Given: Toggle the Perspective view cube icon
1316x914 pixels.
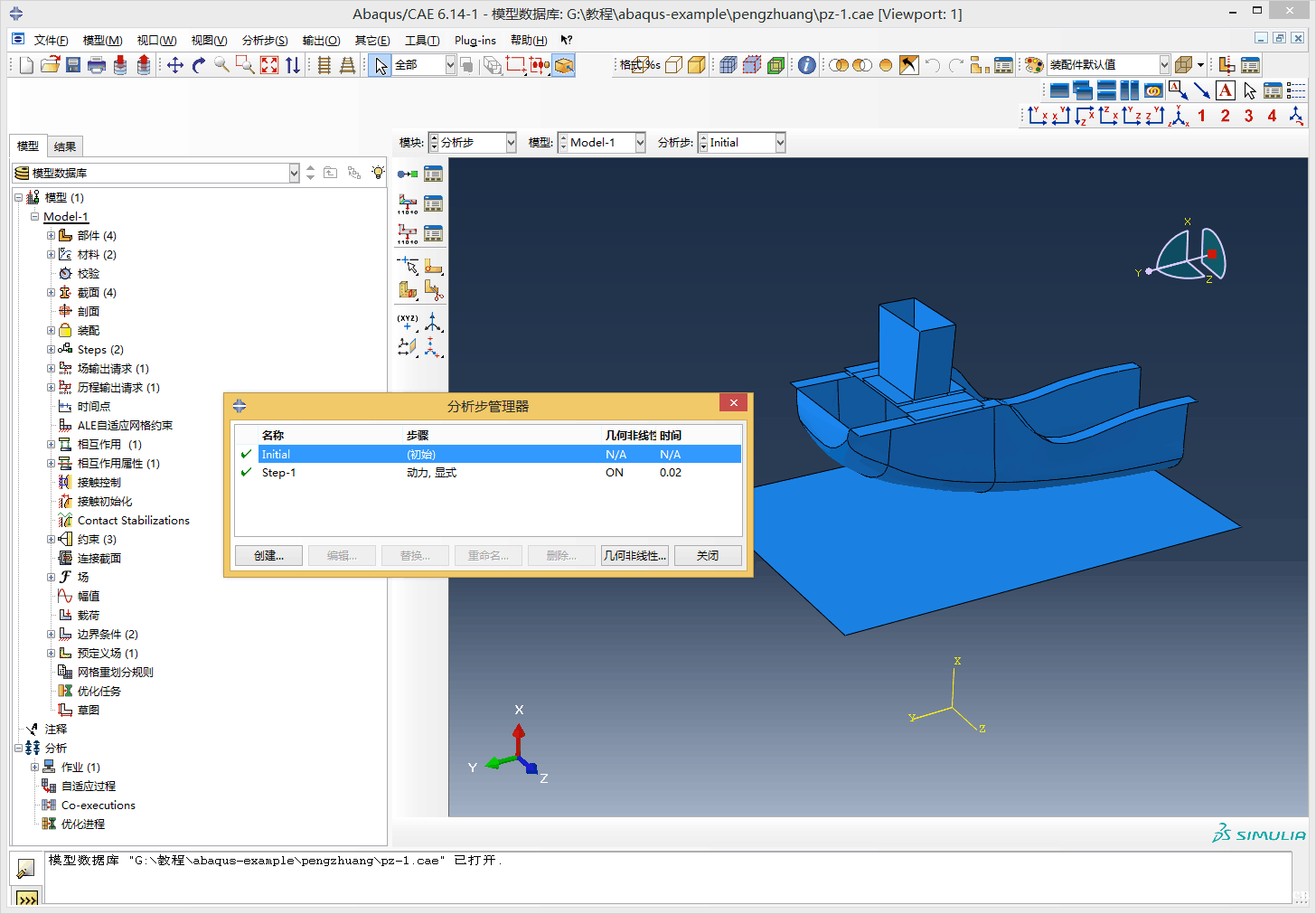Looking at the screenshot, I should (1183, 65).
